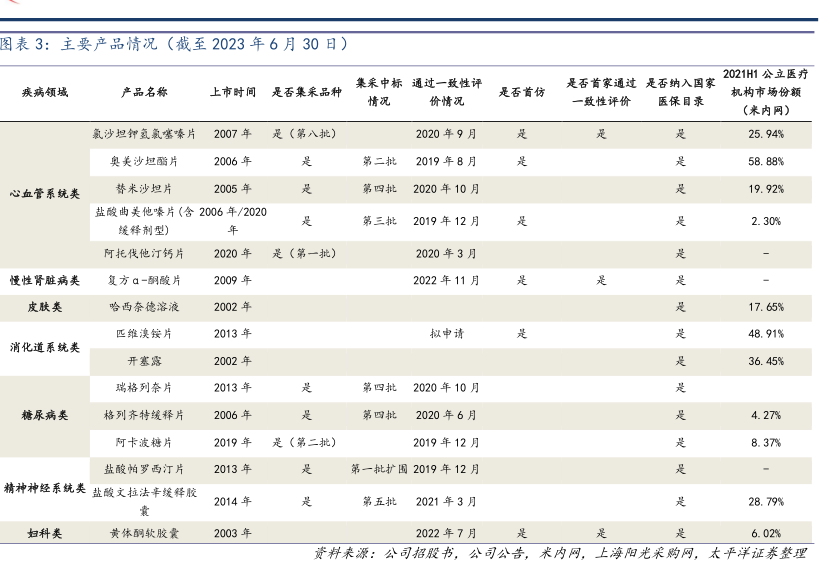Image resolution: width=828 pixels, height=570 pixels.
Task: Select the 是否首仿 column header
Action: tap(522, 92)
